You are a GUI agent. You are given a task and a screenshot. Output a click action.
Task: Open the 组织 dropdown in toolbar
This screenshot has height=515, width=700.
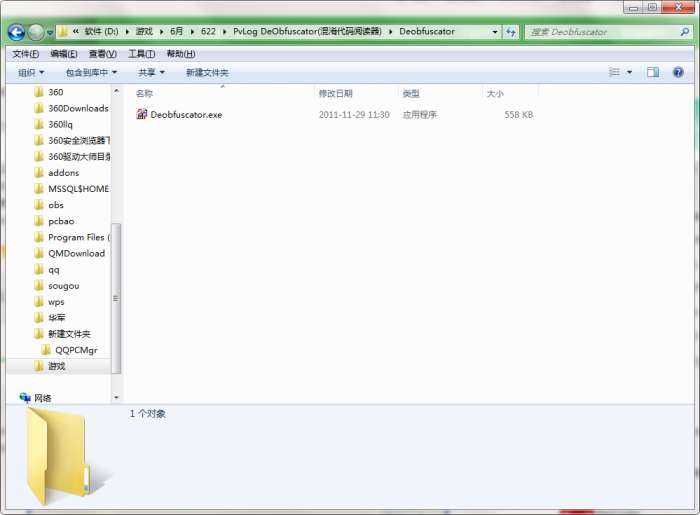[31, 72]
